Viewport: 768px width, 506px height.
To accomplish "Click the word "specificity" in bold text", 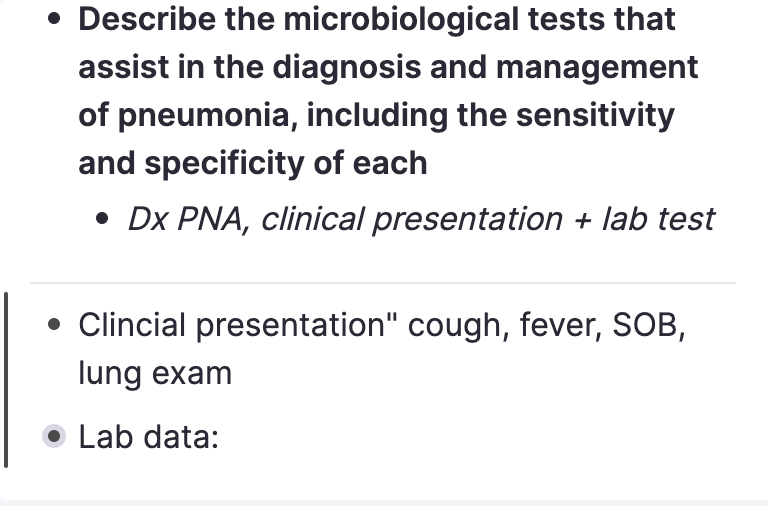I will 224,164.
